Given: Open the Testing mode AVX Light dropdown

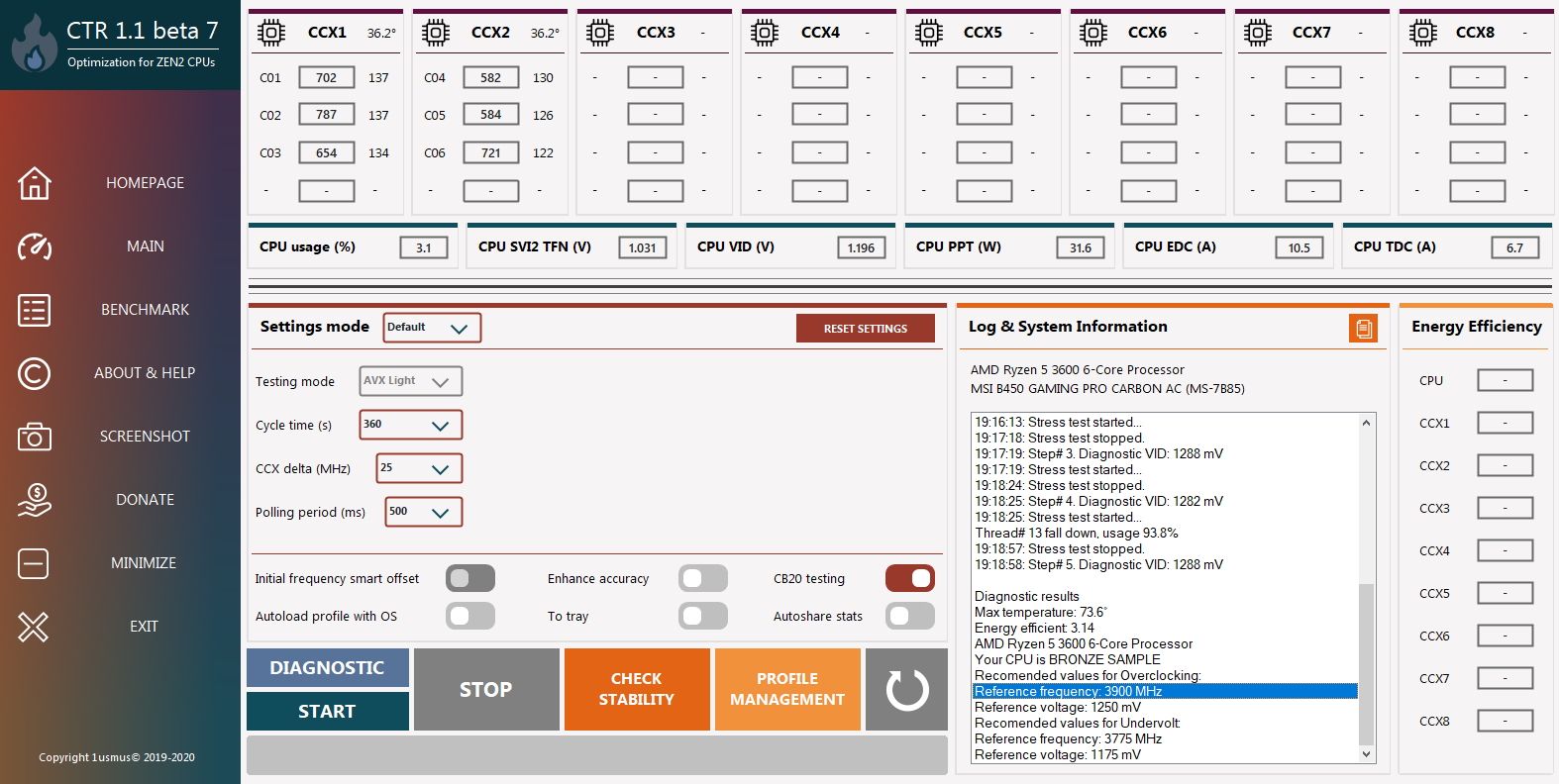Looking at the screenshot, I should tap(410, 381).
